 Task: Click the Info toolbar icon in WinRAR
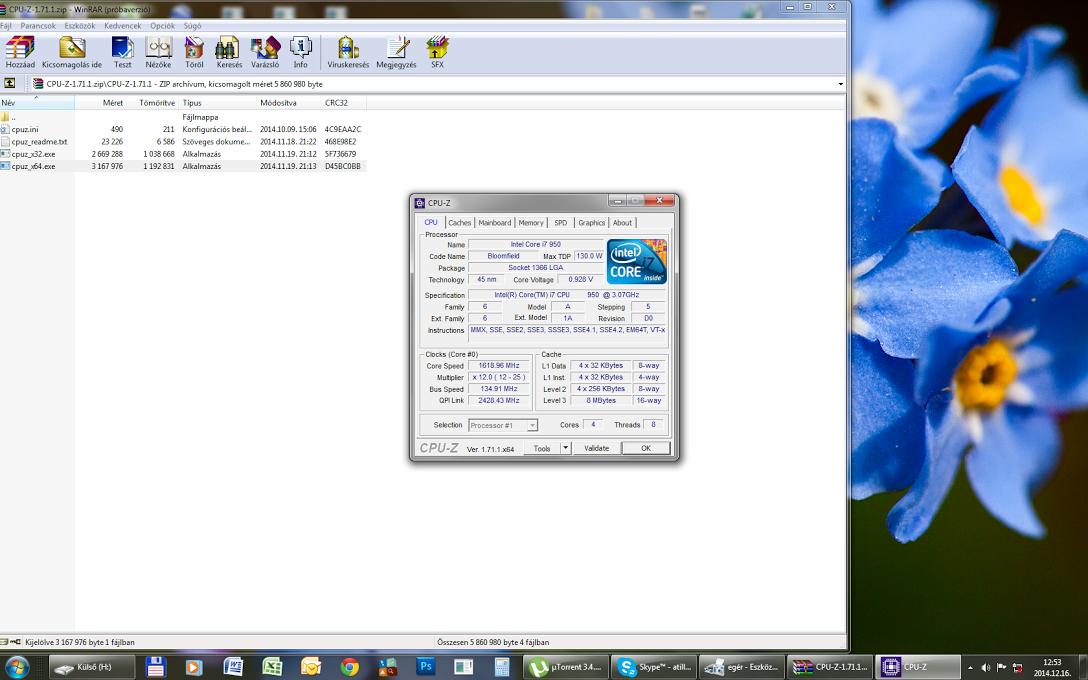tap(300, 53)
